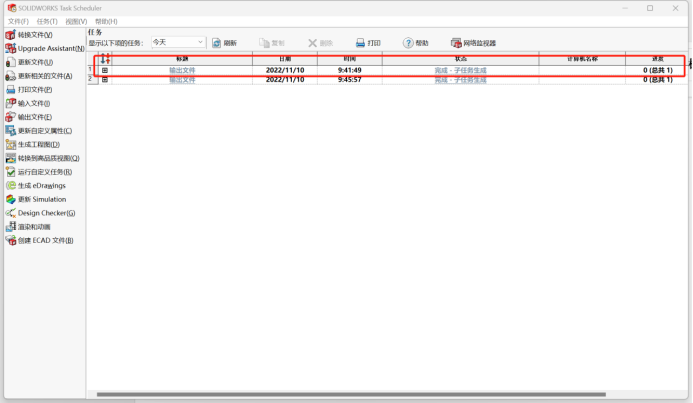693x403 pixels.
Task: Open the 视图(V) menu
Action: tap(76, 21)
